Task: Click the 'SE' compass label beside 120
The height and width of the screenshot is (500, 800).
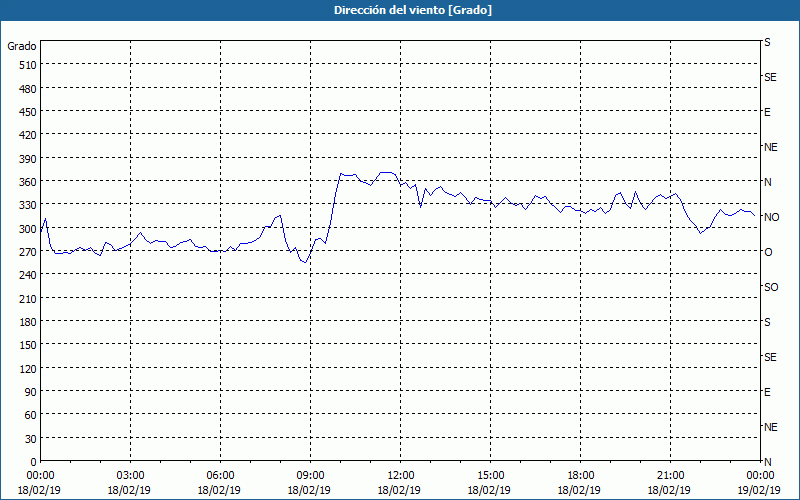Action: click(x=770, y=358)
